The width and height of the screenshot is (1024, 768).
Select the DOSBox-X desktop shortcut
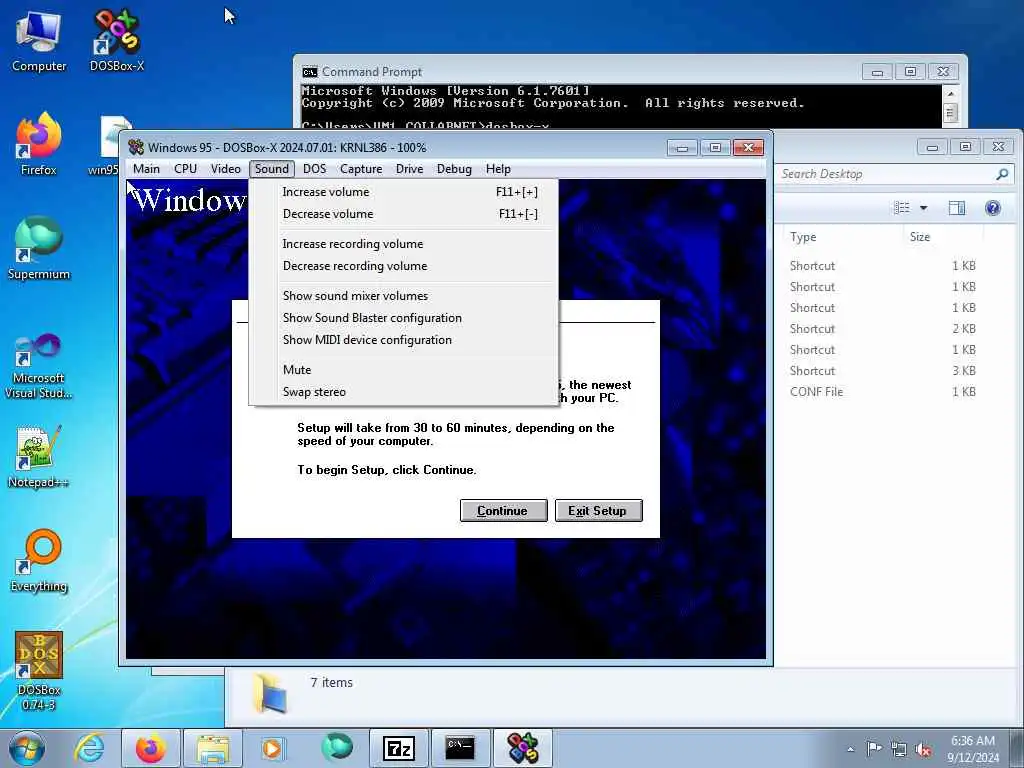[117, 41]
